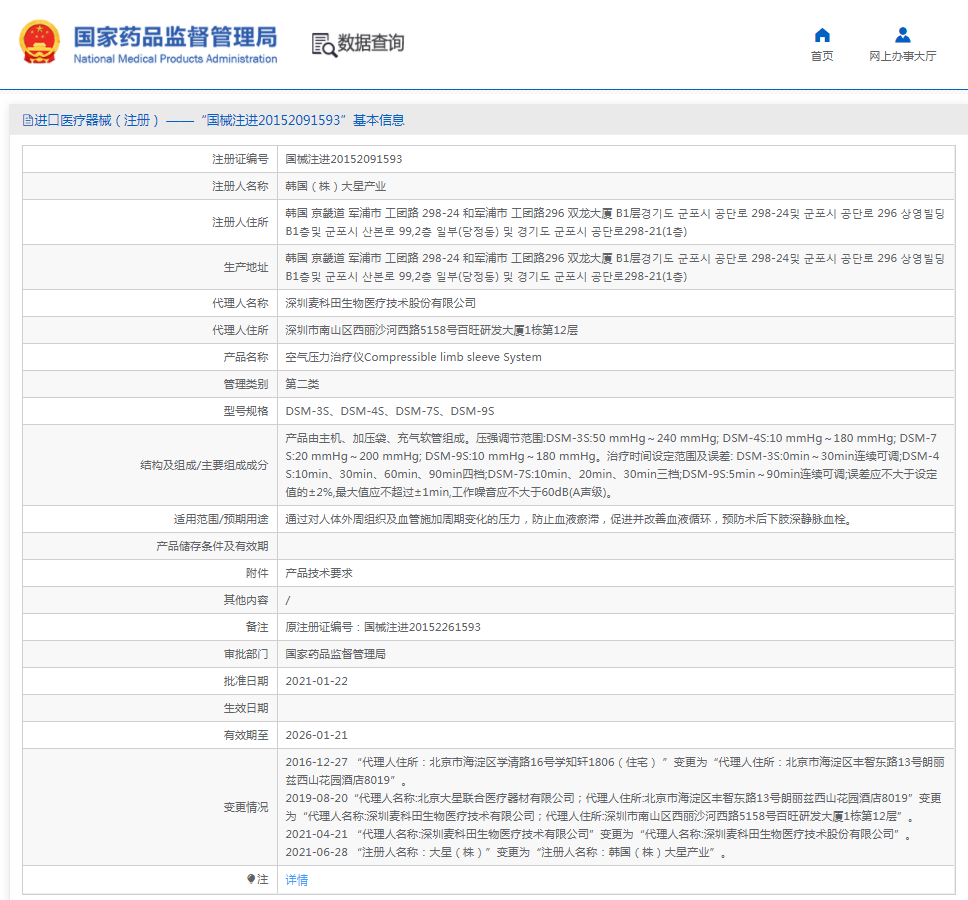Image resolution: width=968 pixels, height=900 pixels.
Task: Click the national emblem logo
Action: coord(39,43)
